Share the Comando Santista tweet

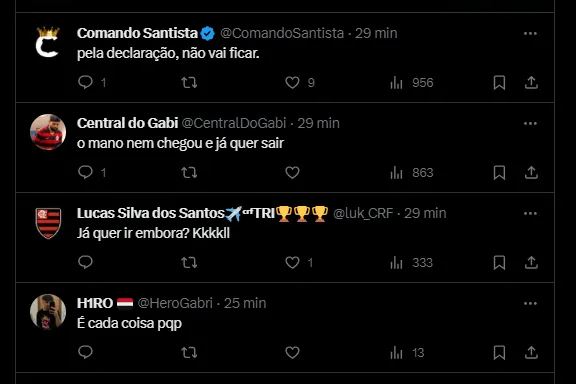[x=531, y=82]
